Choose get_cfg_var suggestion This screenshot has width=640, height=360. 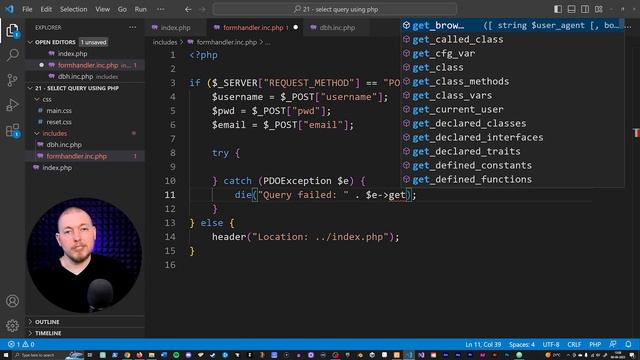(512, 53)
